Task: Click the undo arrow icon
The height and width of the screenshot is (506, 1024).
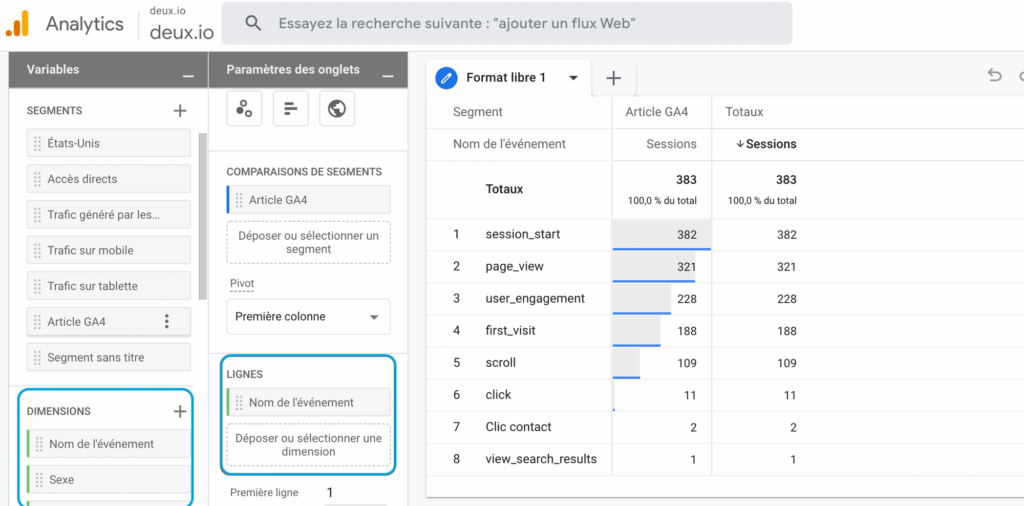Action: coord(994,75)
